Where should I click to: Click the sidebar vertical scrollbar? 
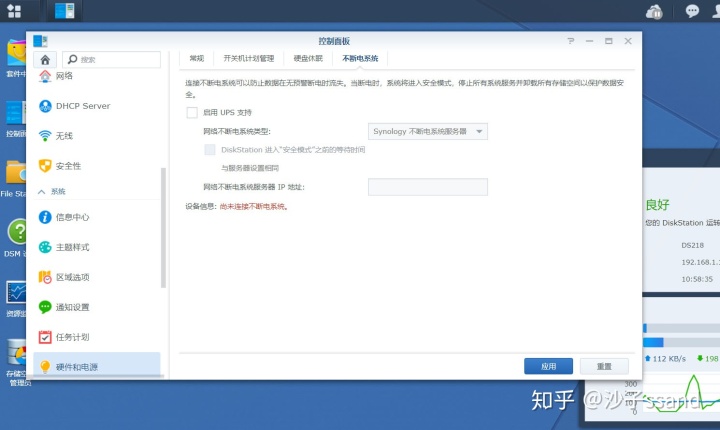pos(163,227)
